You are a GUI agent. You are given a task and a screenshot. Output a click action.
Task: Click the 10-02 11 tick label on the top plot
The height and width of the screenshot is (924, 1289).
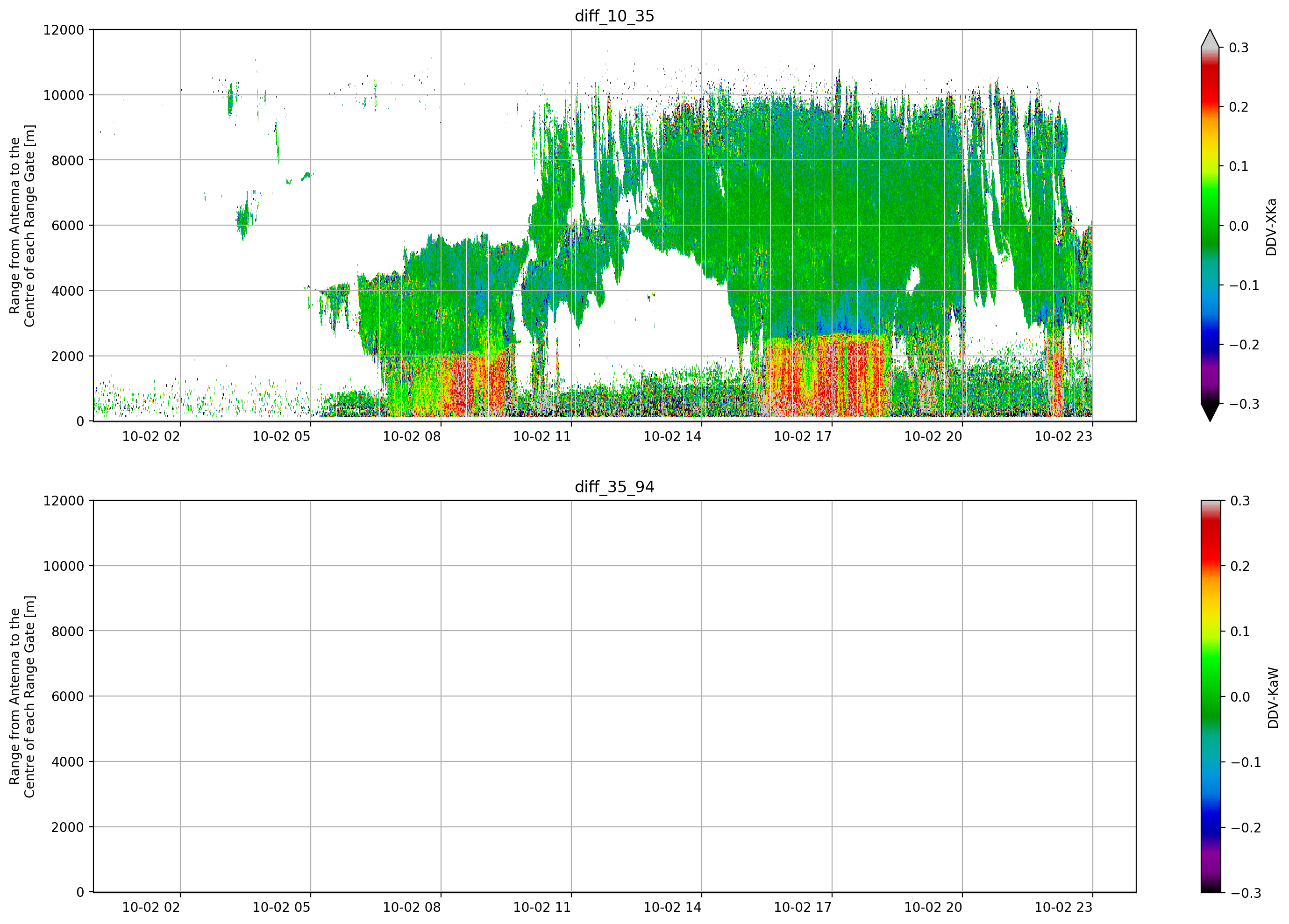(x=541, y=436)
